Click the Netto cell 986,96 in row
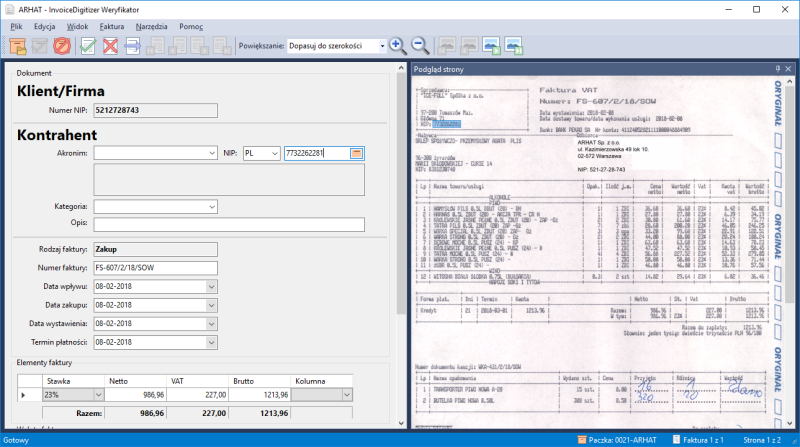 135,395
